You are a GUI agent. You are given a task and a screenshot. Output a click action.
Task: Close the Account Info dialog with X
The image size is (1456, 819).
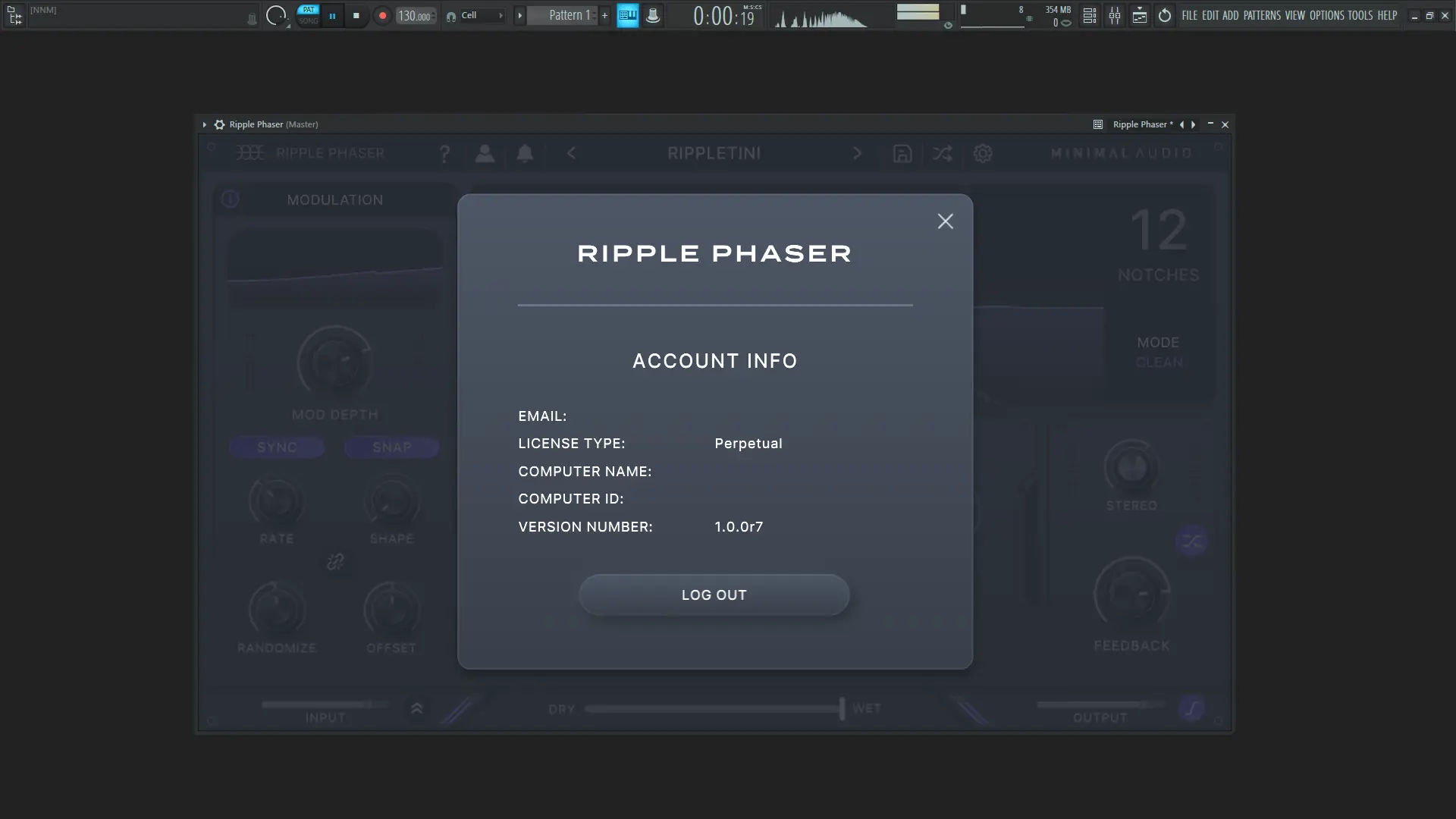(x=945, y=221)
